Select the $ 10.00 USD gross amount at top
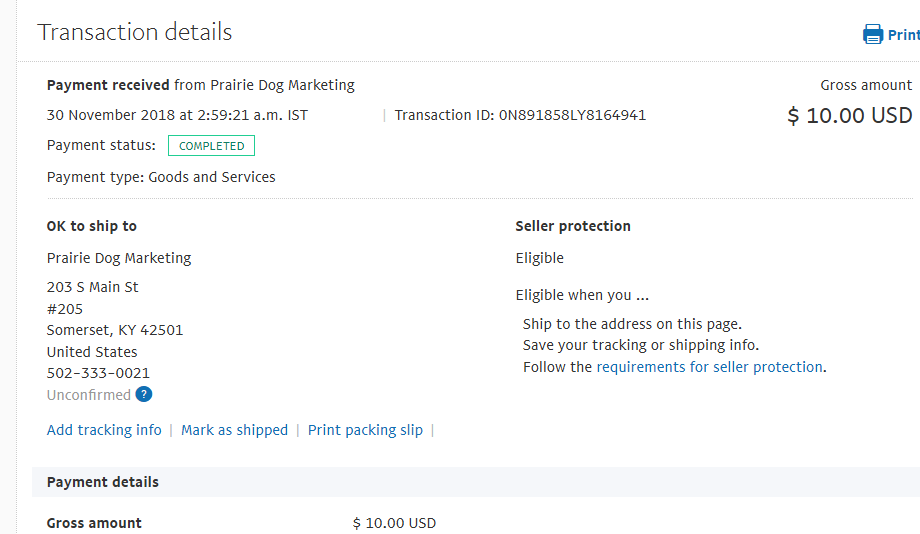The image size is (920, 534). 850,116
